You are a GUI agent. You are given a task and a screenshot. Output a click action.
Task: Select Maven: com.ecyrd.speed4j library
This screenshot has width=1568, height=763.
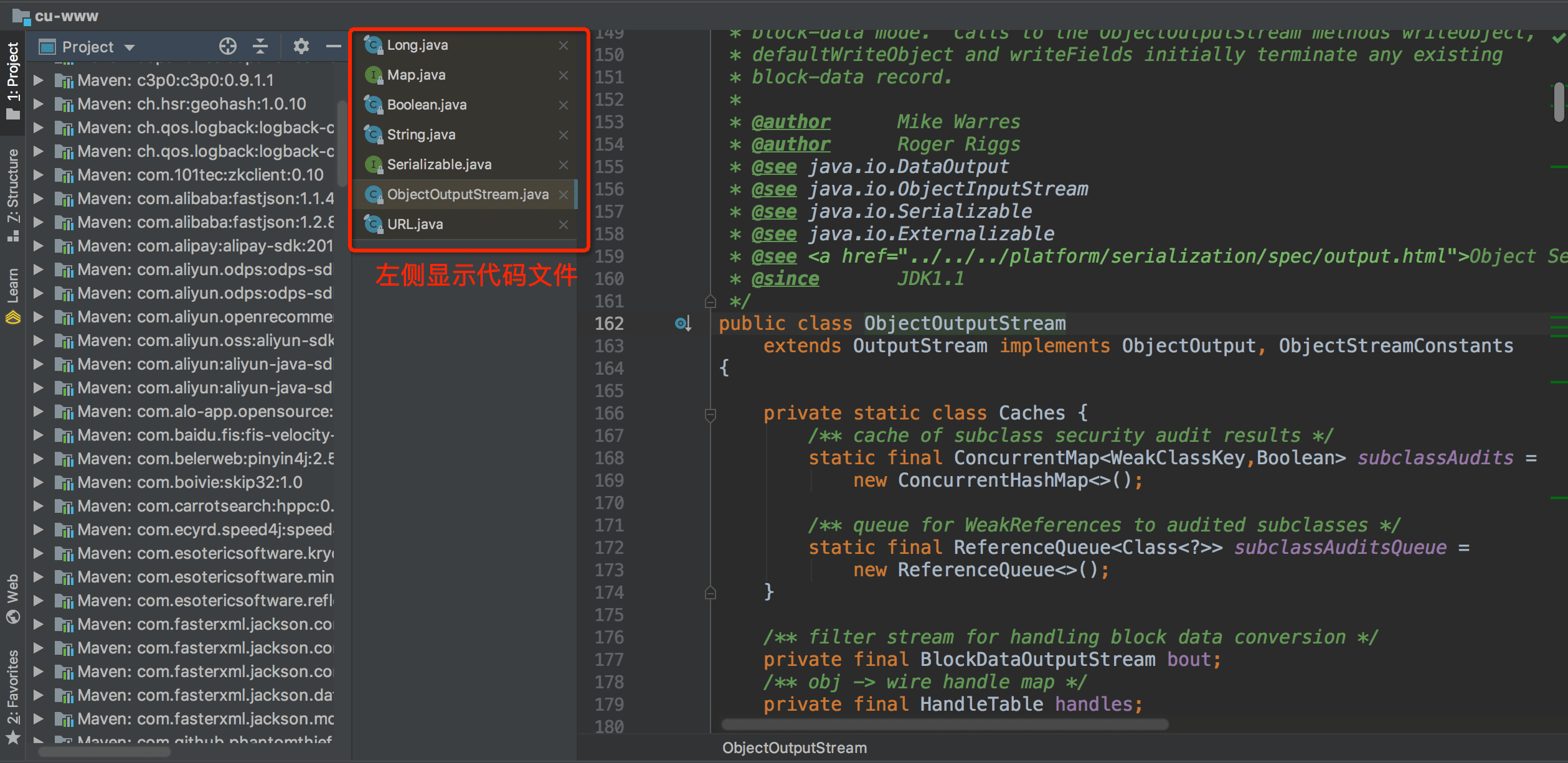coord(205,529)
